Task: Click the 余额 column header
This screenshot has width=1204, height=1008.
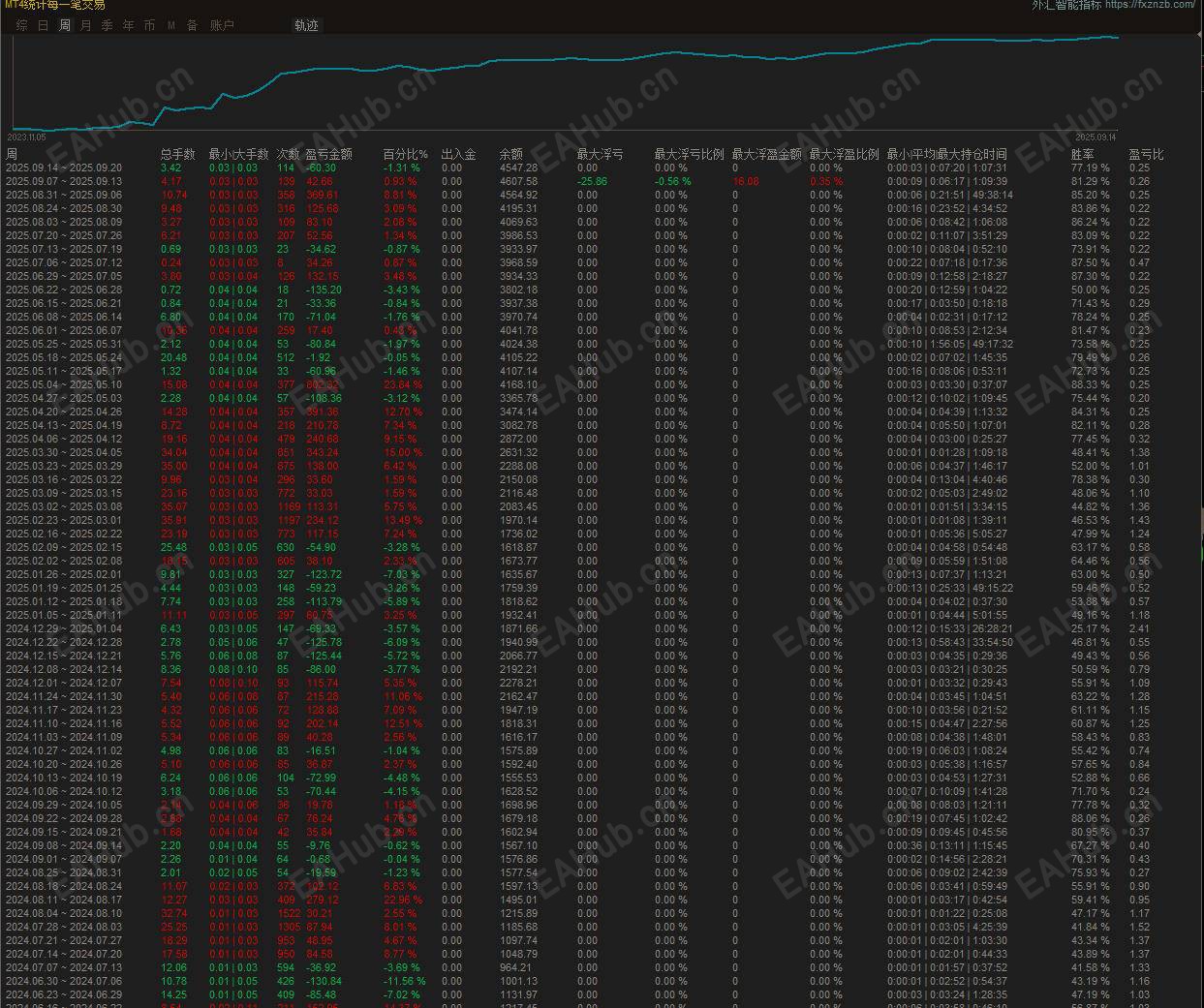Action: click(x=510, y=154)
